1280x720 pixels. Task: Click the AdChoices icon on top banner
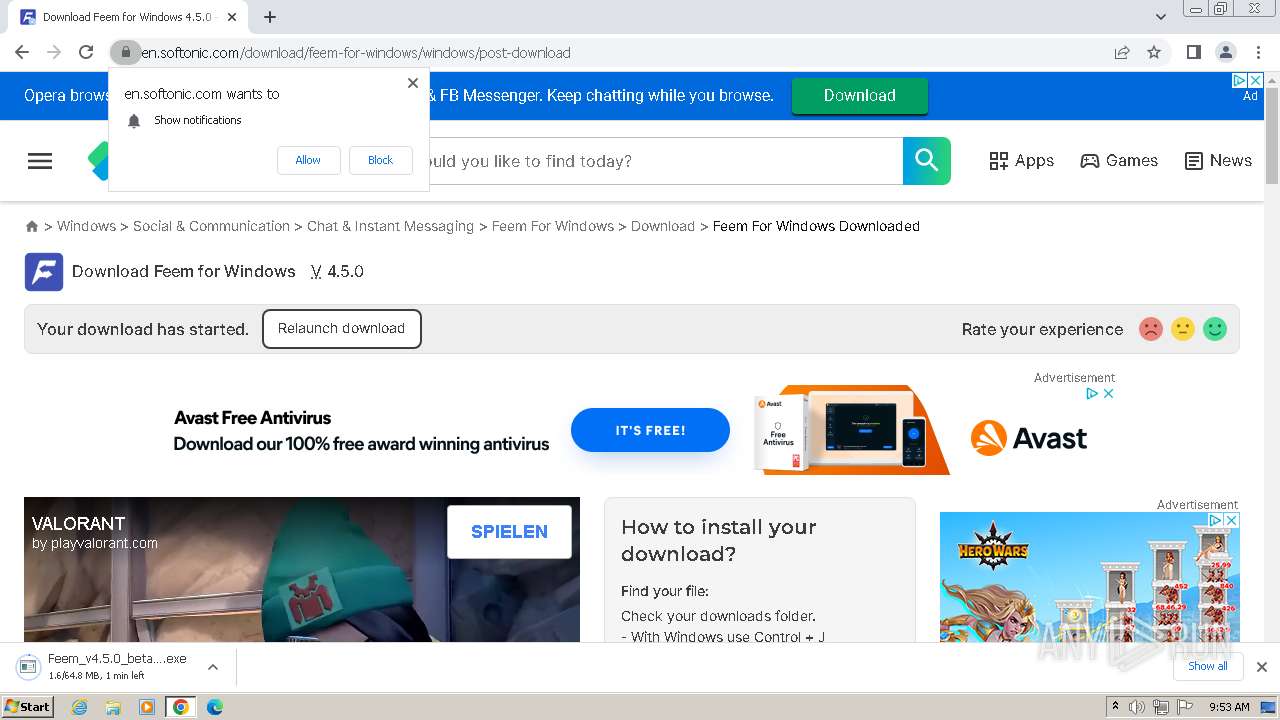tap(1239, 80)
